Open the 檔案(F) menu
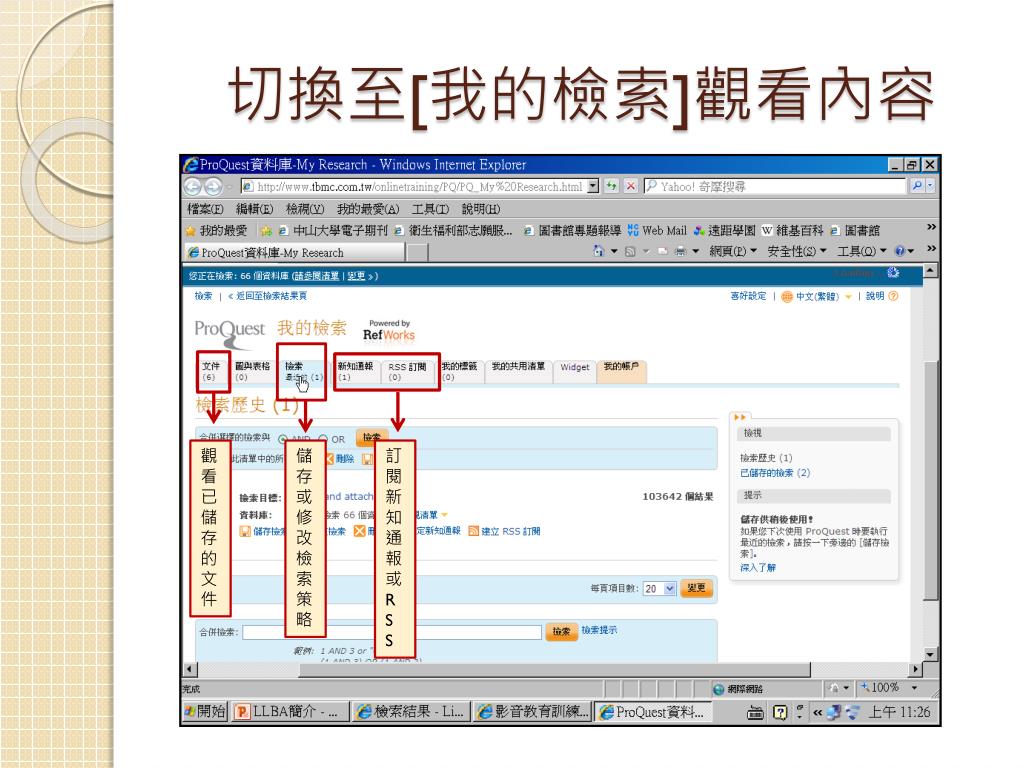Viewport: 1024px width, 768px height. click(x=206, y=209)
